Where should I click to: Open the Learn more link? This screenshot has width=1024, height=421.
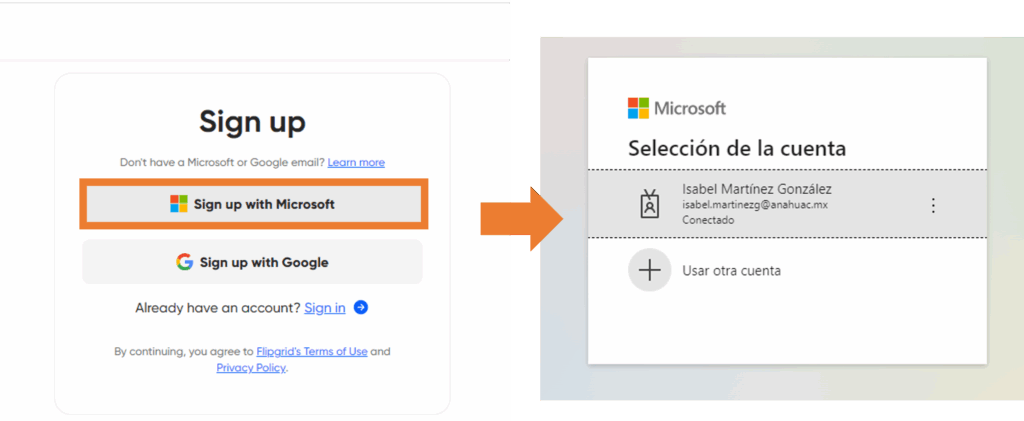(x=356, y=162)
